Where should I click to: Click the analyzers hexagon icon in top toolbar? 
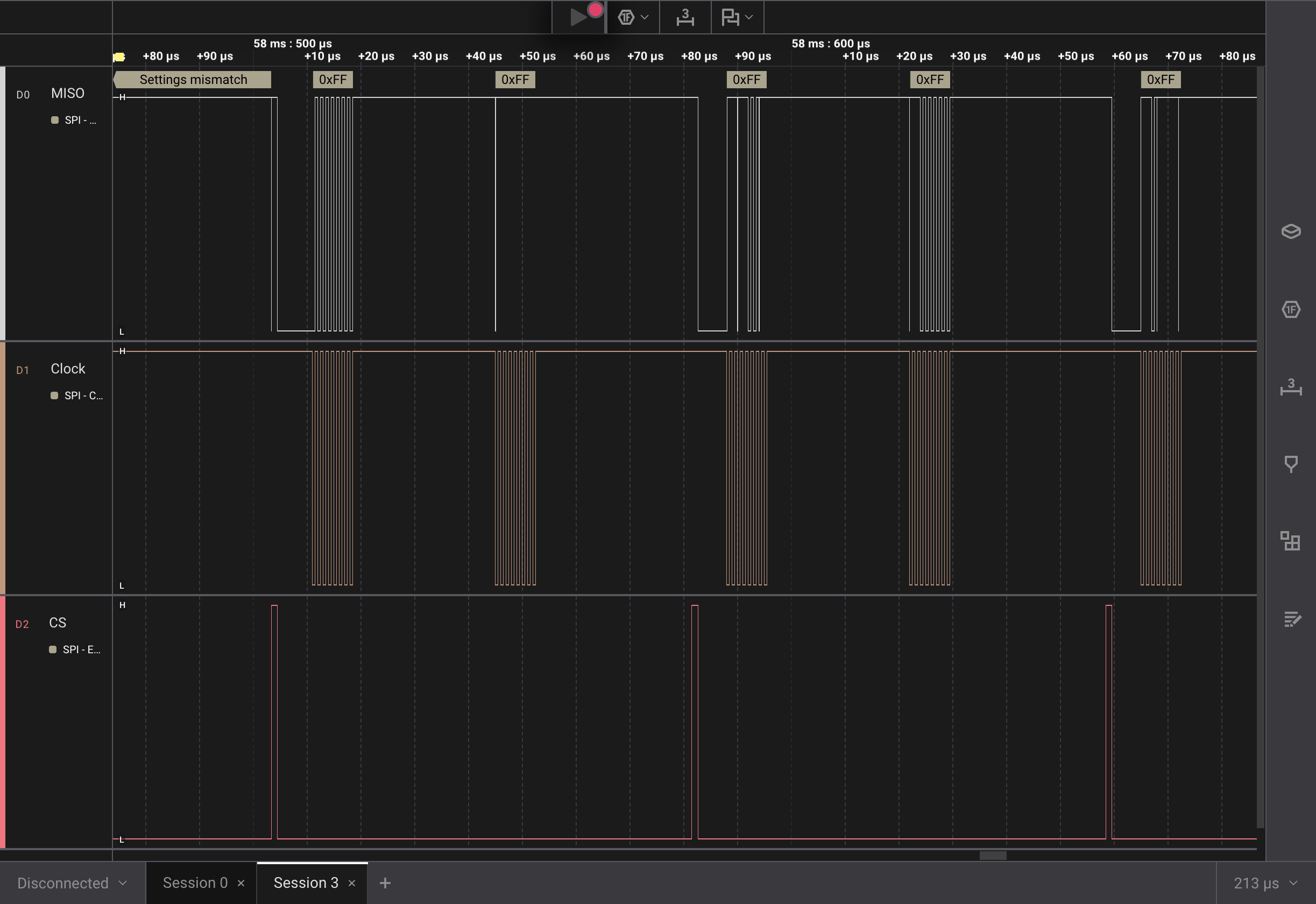pyautogui.click(x=626, y=18)
